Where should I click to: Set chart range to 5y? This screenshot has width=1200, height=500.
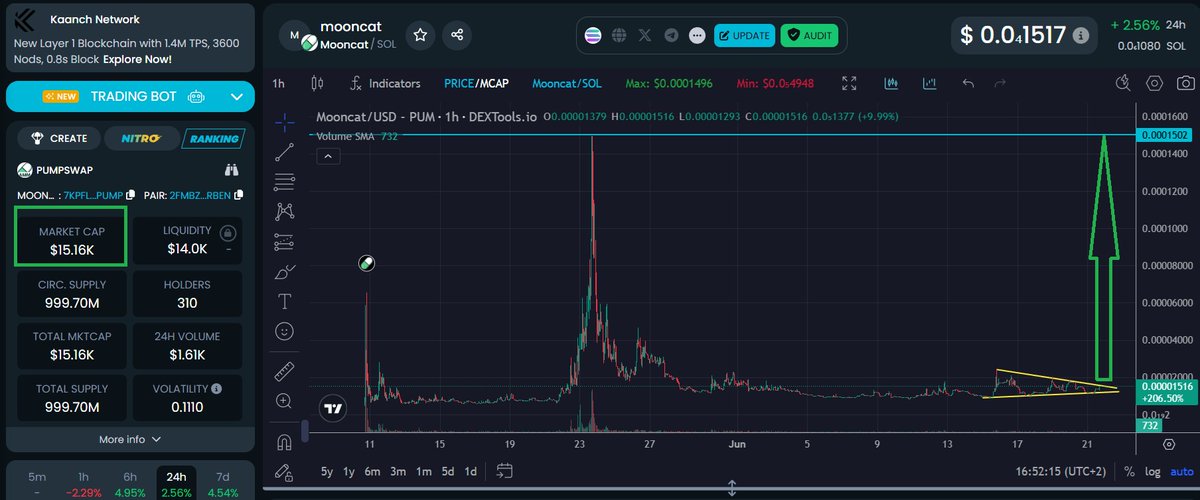[326, 471]
